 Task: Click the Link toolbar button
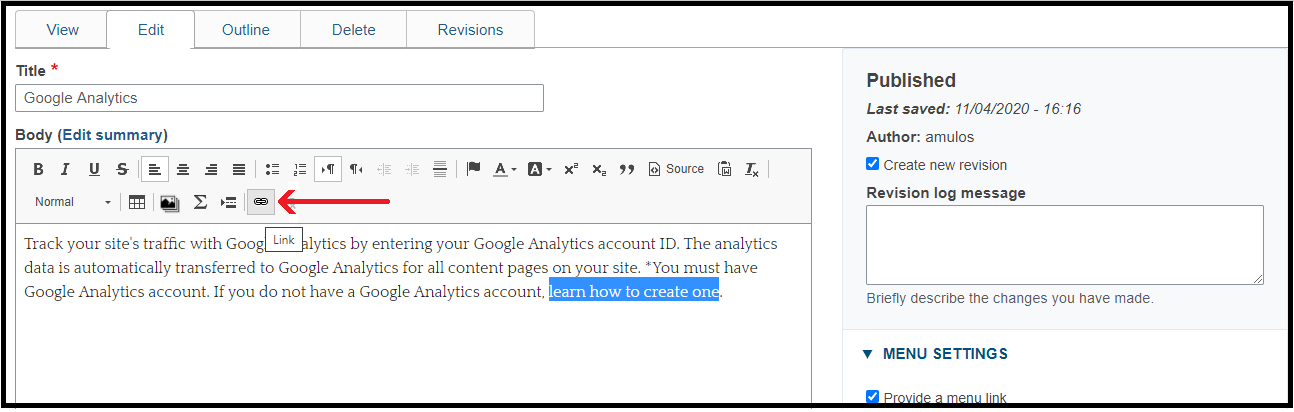tap(261, 202)
